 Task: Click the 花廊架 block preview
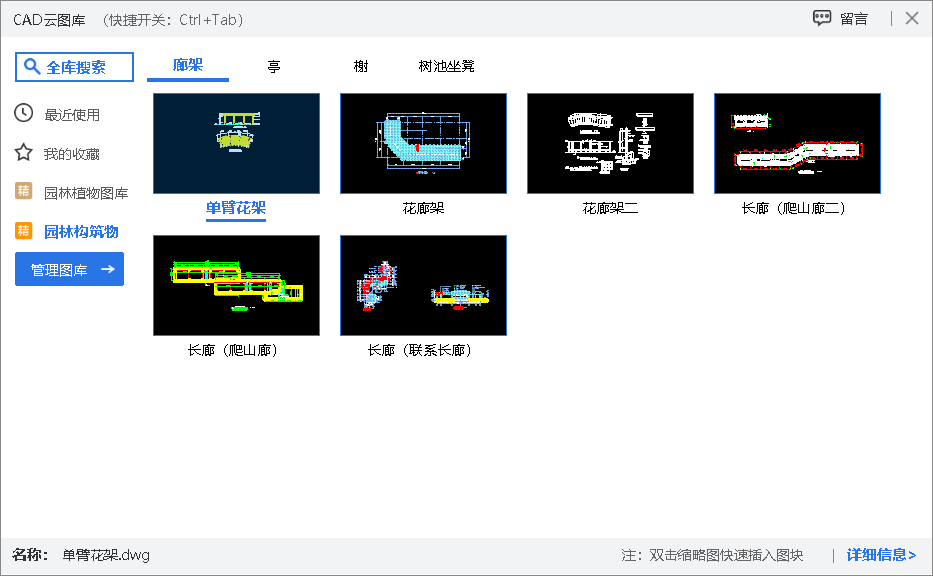[423, 142]
